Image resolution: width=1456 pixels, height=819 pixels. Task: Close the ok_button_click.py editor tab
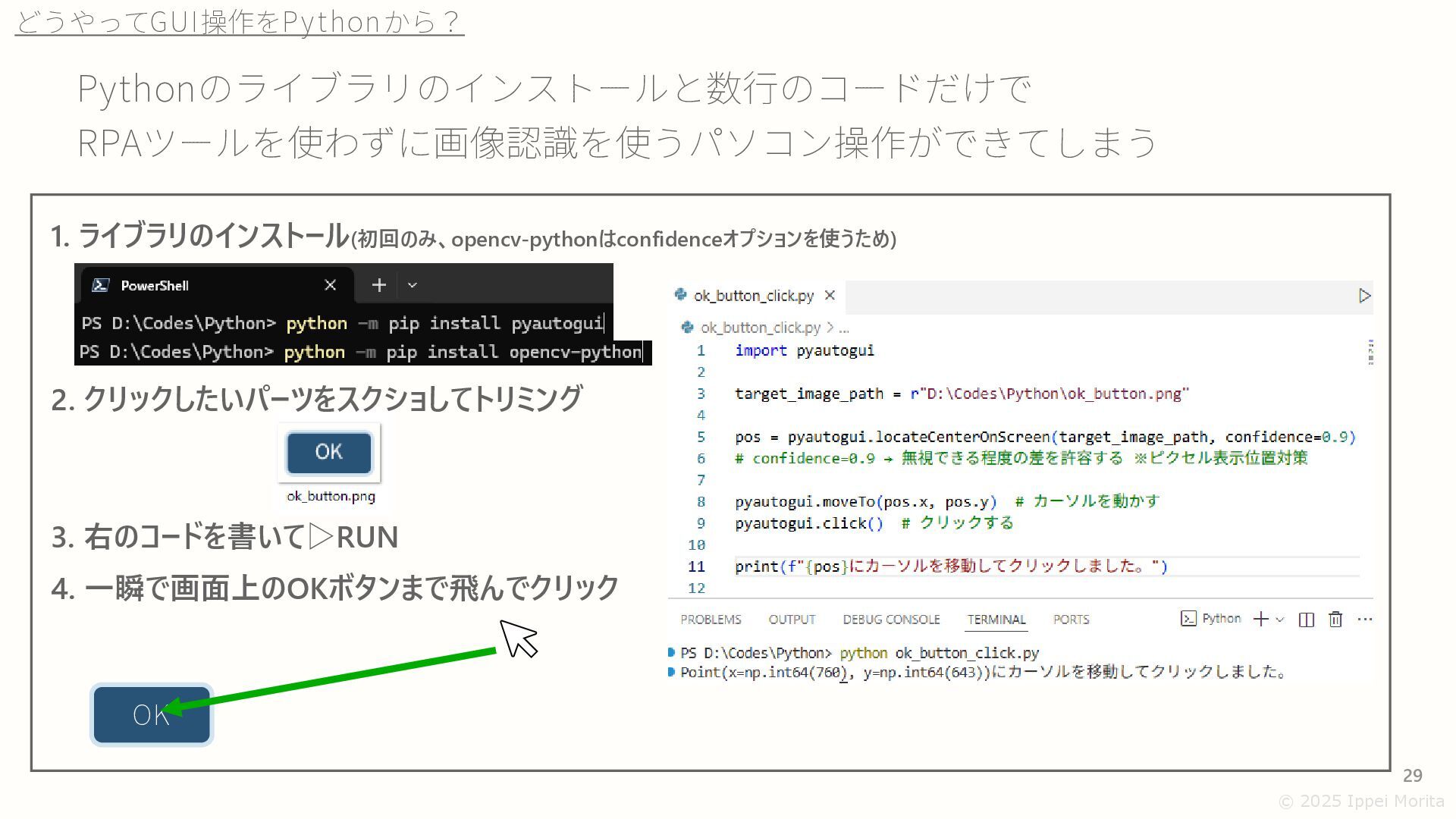(x=830, y=296)
